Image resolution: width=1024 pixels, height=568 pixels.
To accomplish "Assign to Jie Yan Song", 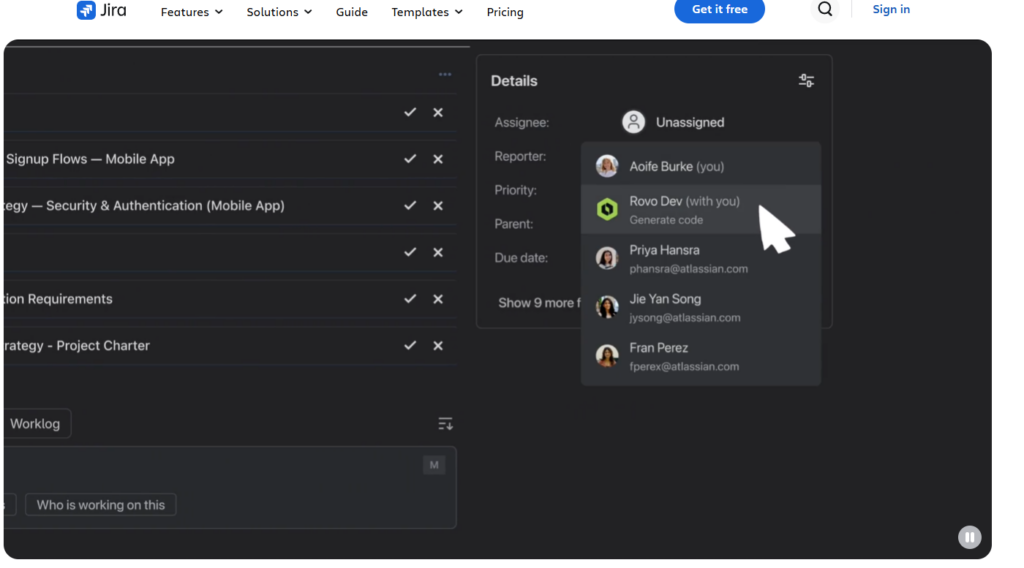I will 701,308.
